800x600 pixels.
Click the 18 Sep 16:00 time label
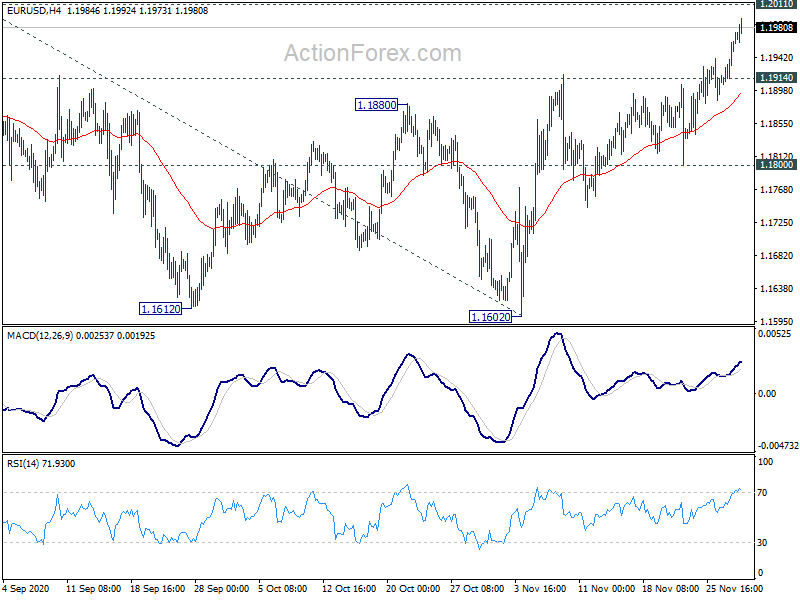(158, 588)
